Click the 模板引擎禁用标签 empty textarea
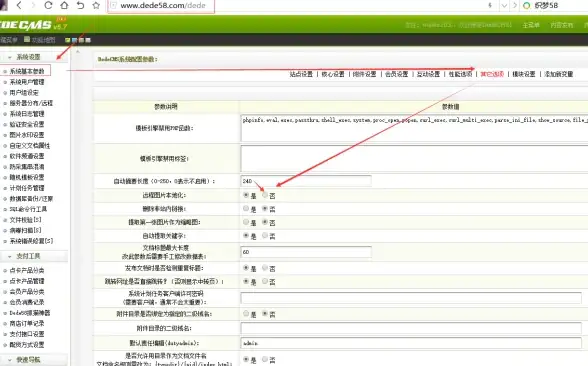The width and height of the screenshot is (588, 366). 414,159
